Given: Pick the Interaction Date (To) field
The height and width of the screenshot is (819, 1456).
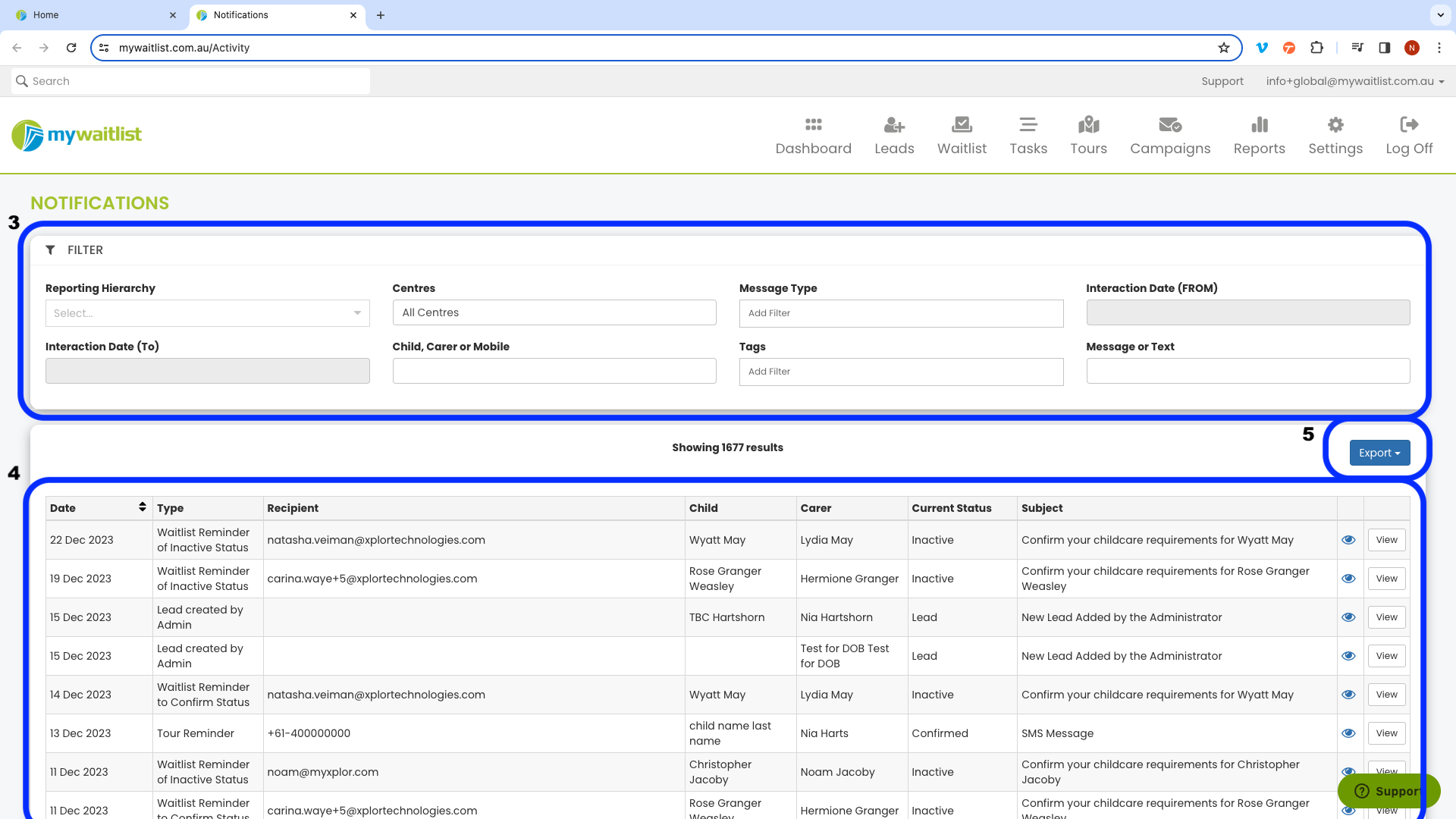Looking at the screenshot, I should click(207, 371).
